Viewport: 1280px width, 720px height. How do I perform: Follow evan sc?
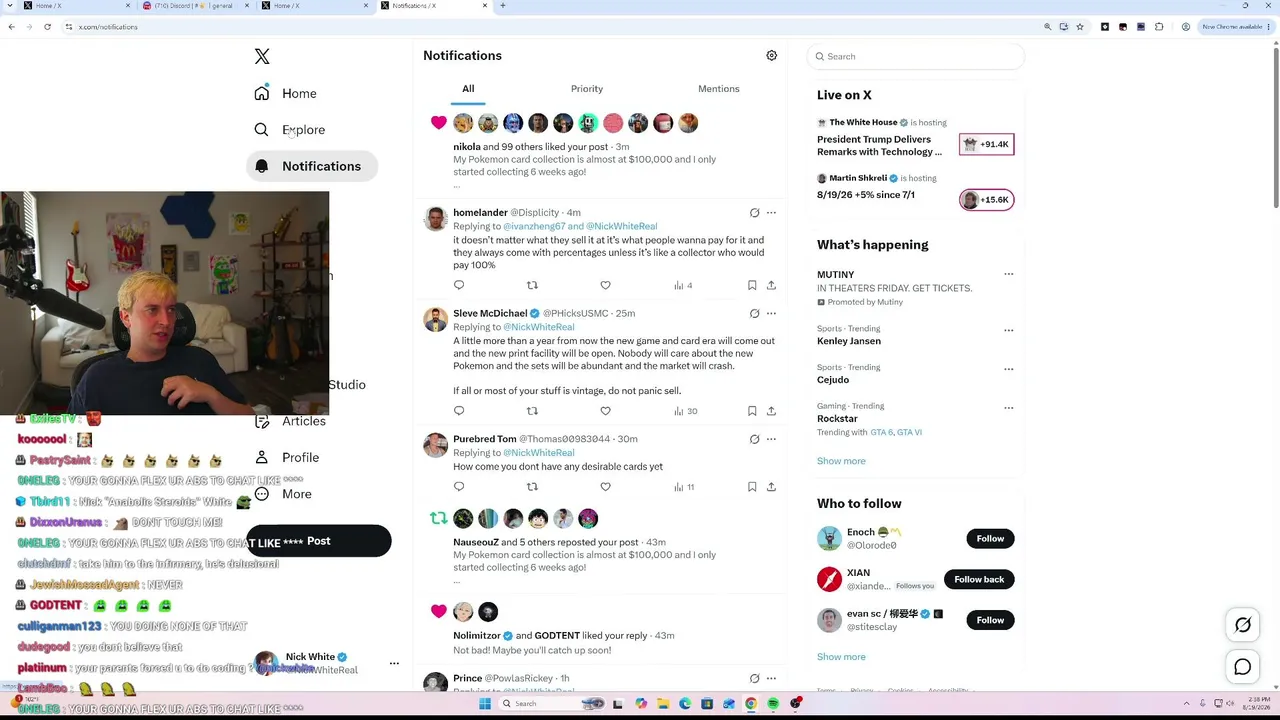tap(990, 621)
